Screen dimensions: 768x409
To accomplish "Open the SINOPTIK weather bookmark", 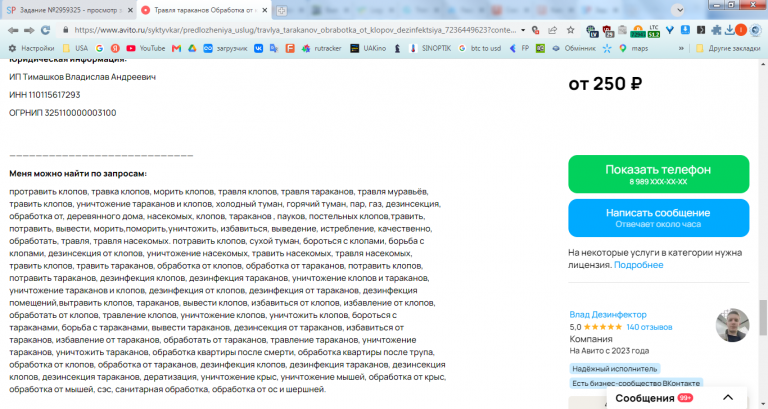I will tap(430, 48).
